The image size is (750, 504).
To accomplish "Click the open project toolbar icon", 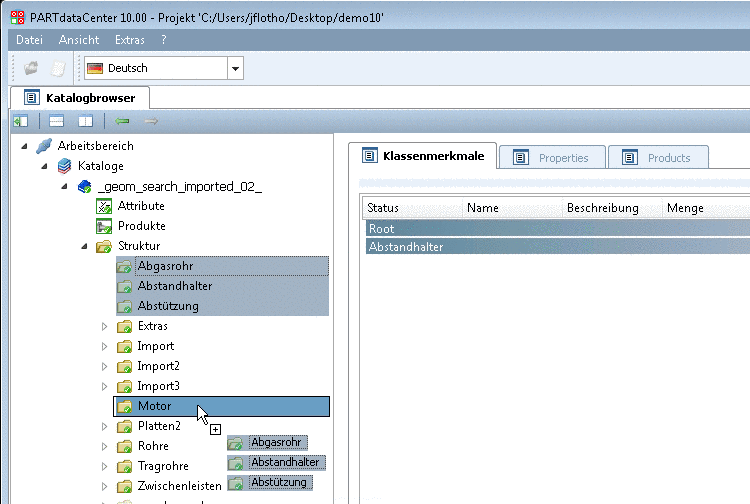I will 32,68.
